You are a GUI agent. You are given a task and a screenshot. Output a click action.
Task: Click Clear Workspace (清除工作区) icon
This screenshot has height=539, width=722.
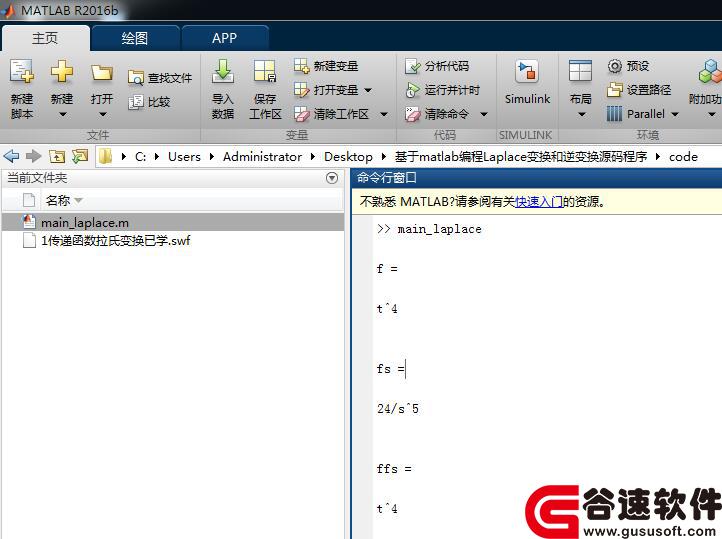click(301, 114)
